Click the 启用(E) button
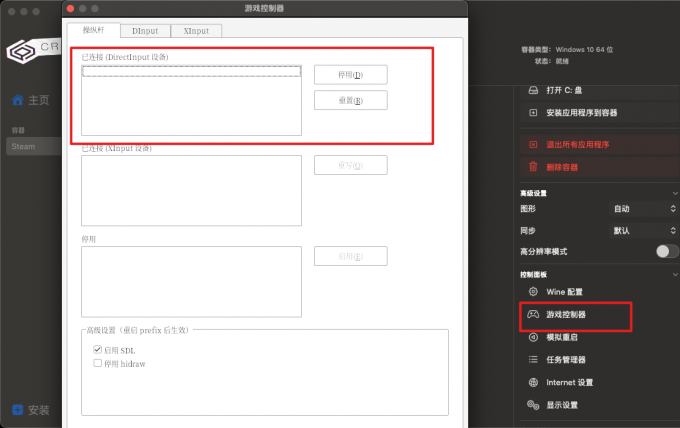The image size is (680, 428). pos(350,256)
